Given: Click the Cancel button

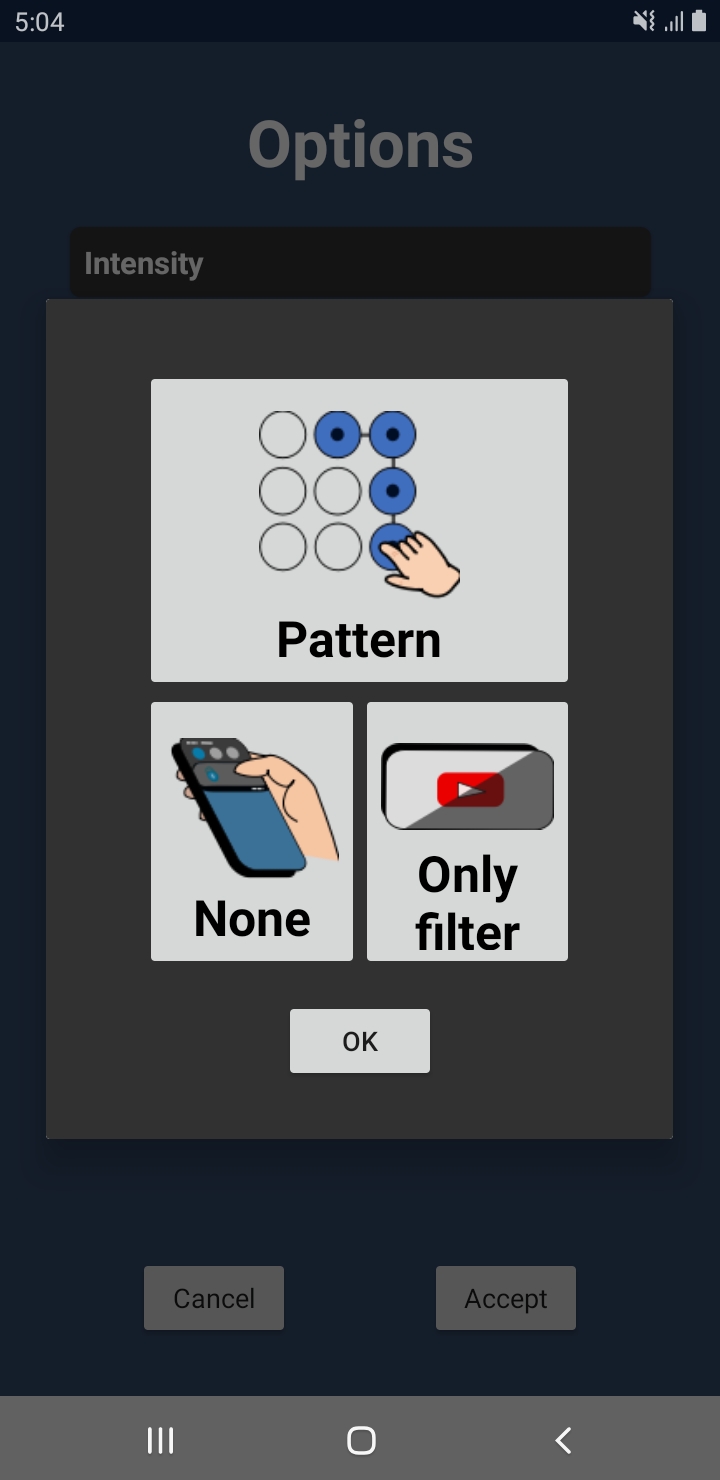Looking at the screenshot, I should (x=214, y=1298).
